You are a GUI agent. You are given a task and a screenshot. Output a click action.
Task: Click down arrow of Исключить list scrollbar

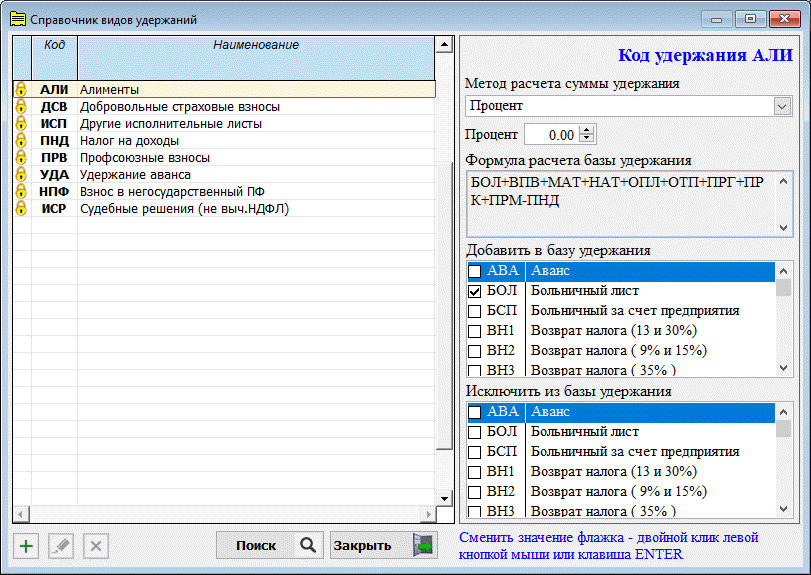tap(784, 509)
